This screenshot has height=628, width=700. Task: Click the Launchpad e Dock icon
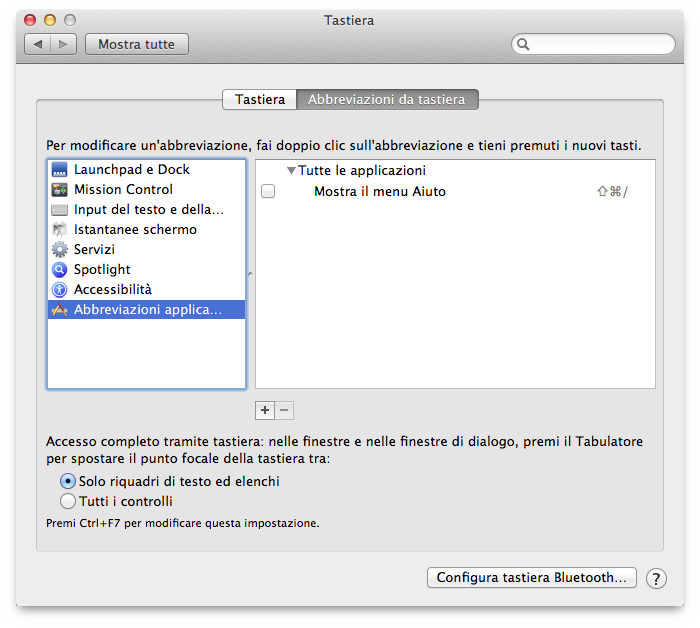pyautogui.click(x=59, y=170)
